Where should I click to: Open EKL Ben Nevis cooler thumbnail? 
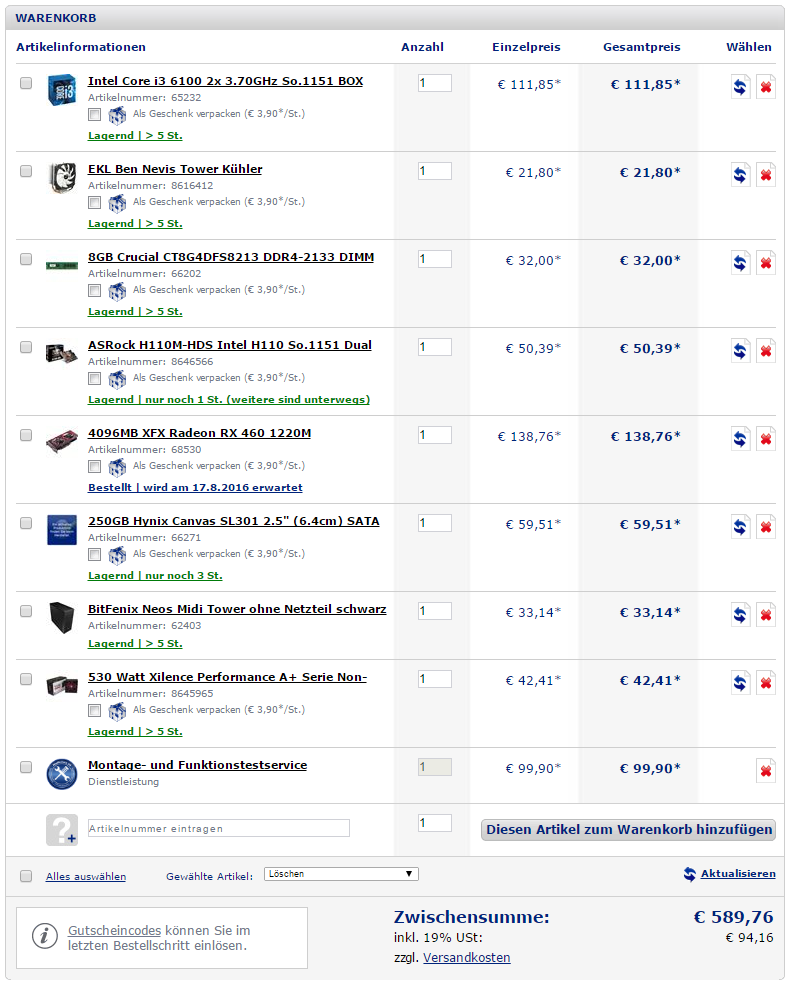click(x=61, y=177)
